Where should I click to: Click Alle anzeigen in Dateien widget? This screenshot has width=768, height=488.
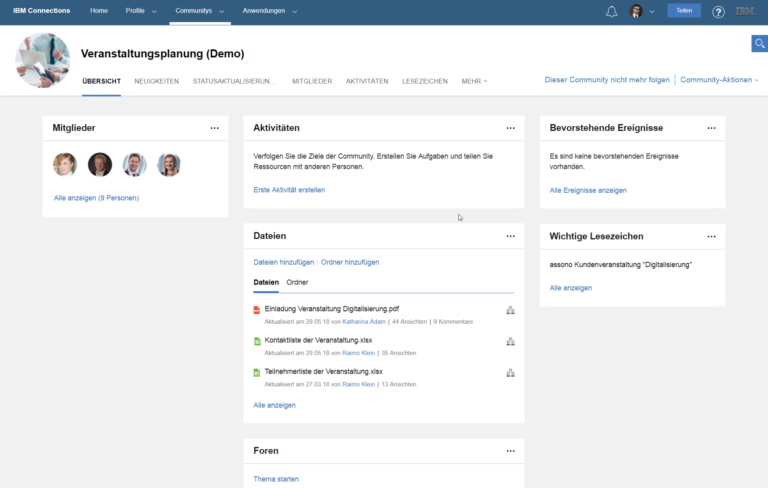click(x=274, y=405)
